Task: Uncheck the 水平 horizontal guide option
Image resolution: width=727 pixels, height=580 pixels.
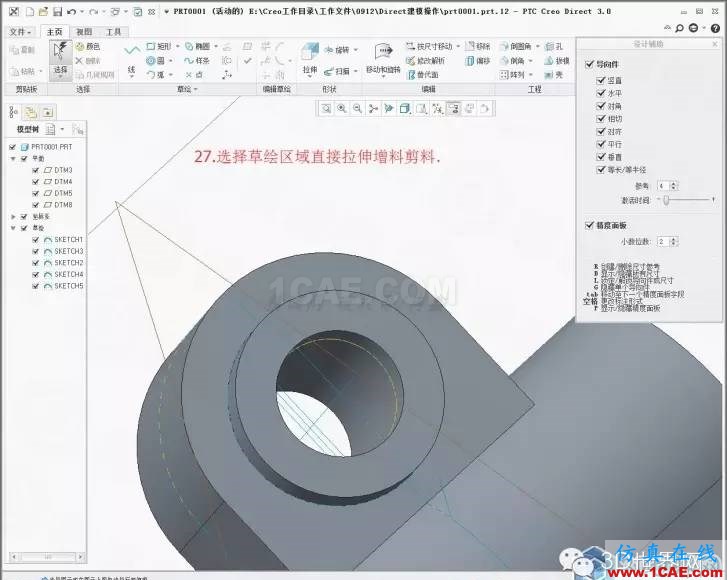Action: [601, 93]
